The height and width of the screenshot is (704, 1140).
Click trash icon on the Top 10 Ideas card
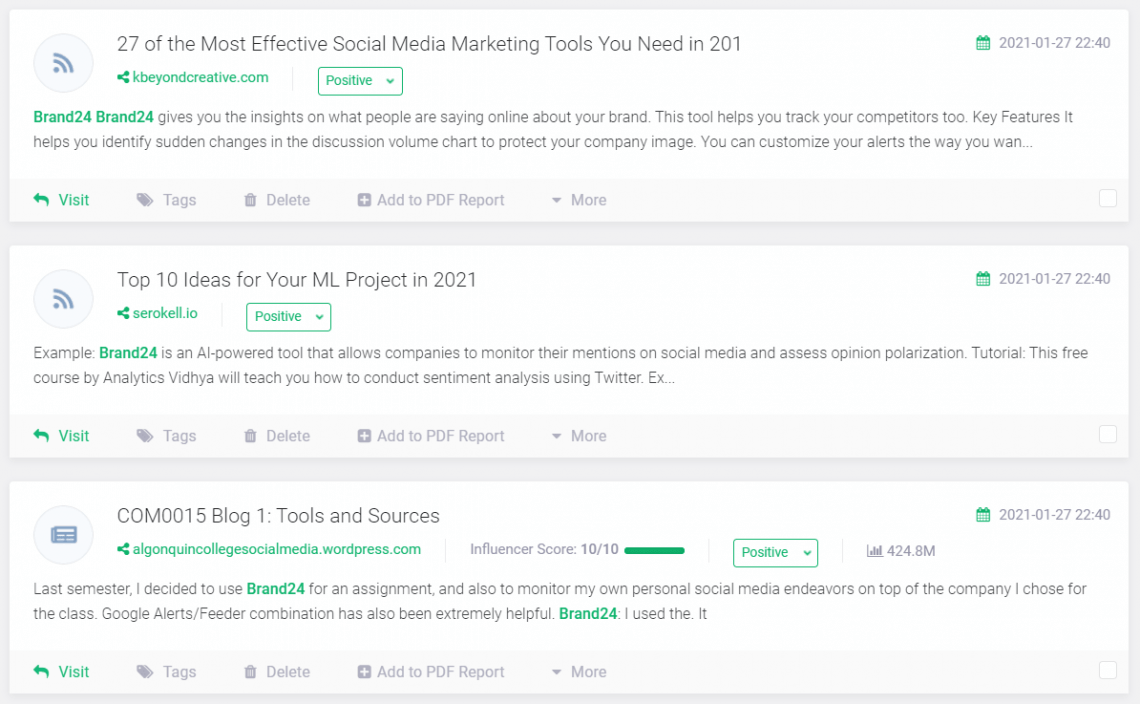(250, 436)
